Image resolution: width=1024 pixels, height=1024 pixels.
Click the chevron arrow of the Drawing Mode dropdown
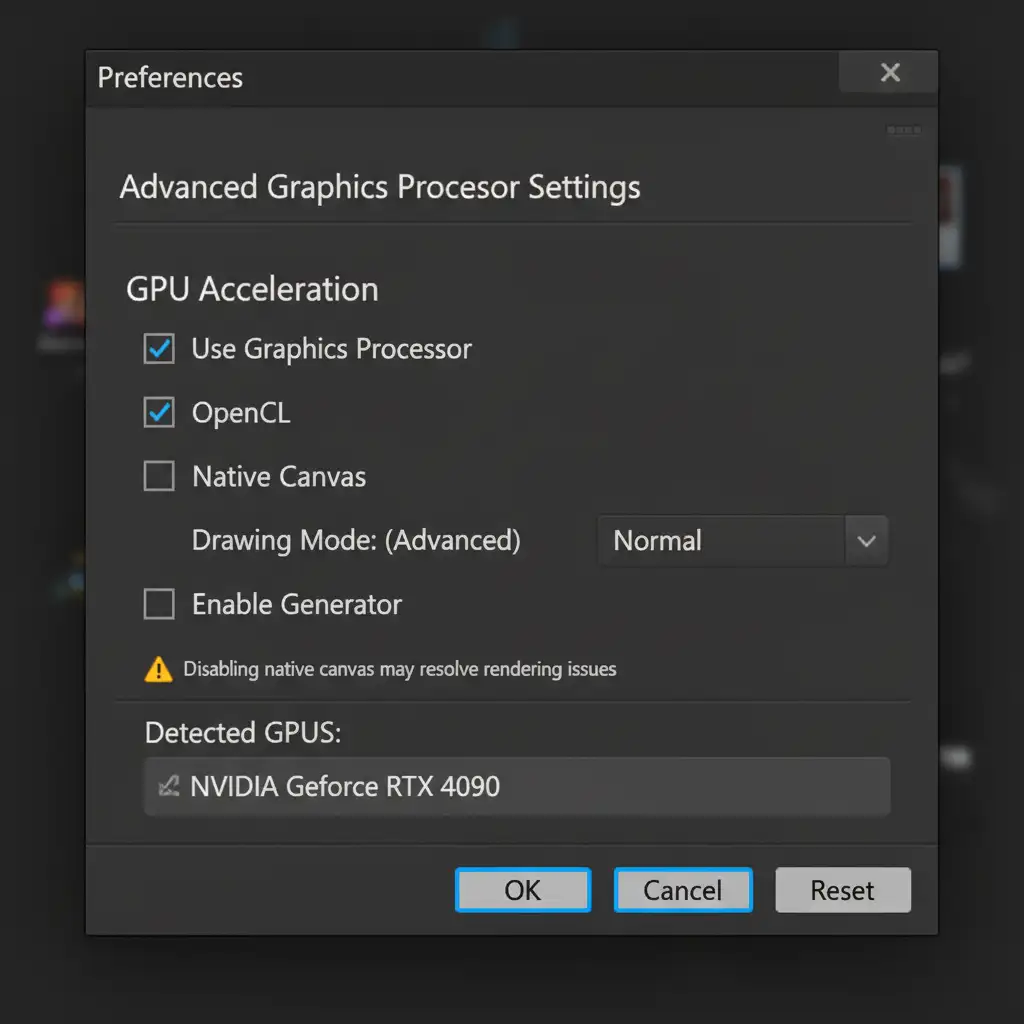click(x=866, y=541)
